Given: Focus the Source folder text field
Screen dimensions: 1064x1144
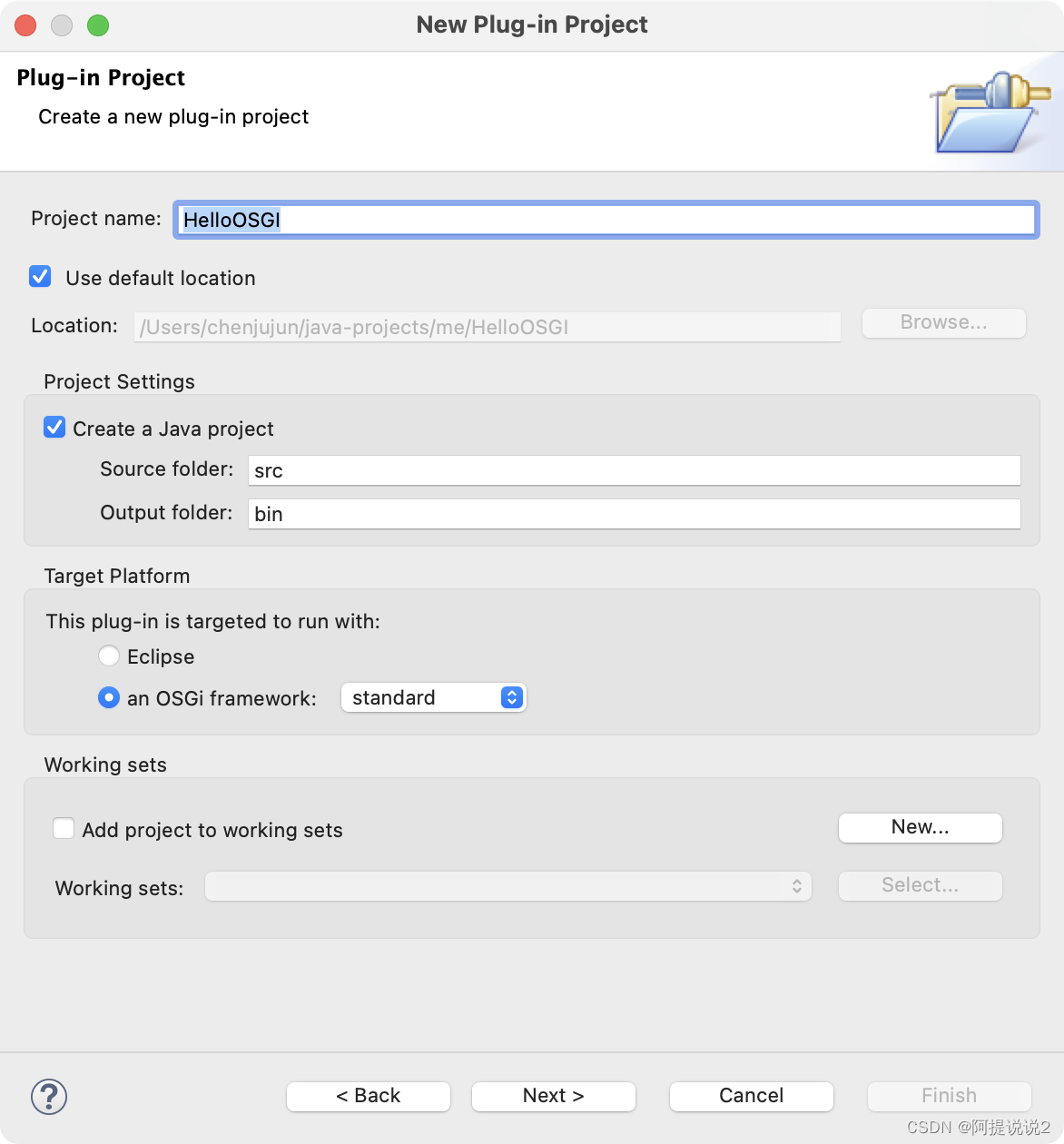Looking at the screenshot, I should 634,470.
